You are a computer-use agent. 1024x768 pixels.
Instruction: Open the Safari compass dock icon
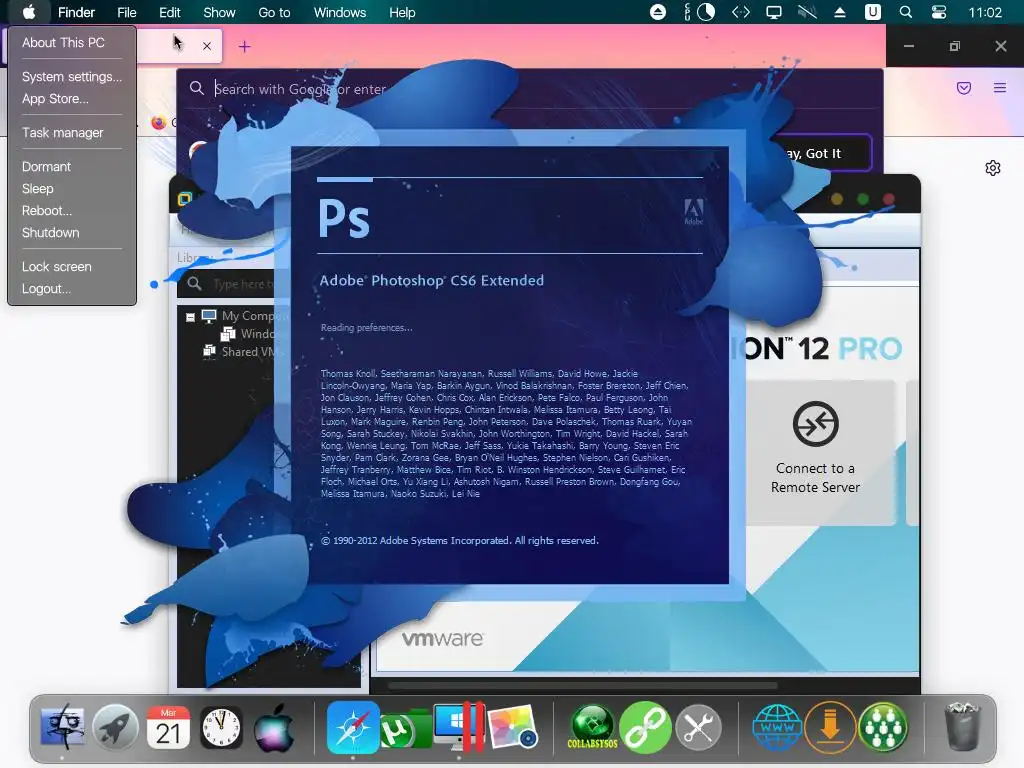[x=353, y=727]
